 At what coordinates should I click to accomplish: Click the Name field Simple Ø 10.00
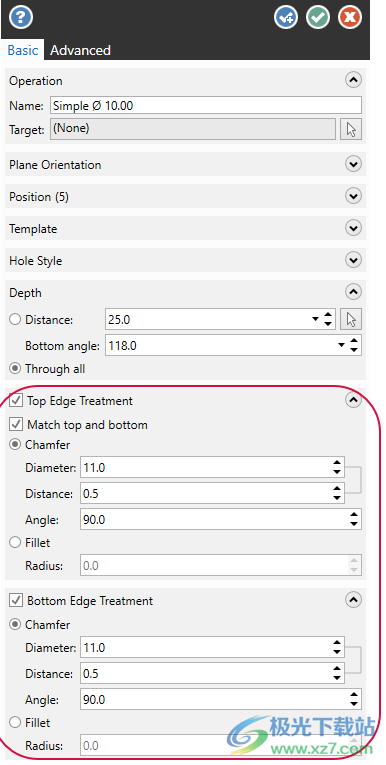[206, 105]
